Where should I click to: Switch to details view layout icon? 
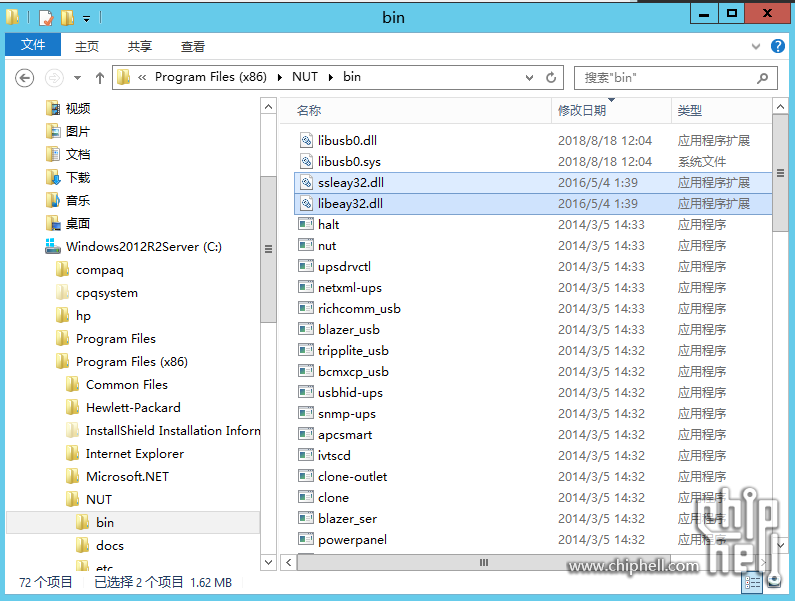[x=752, y=582]
